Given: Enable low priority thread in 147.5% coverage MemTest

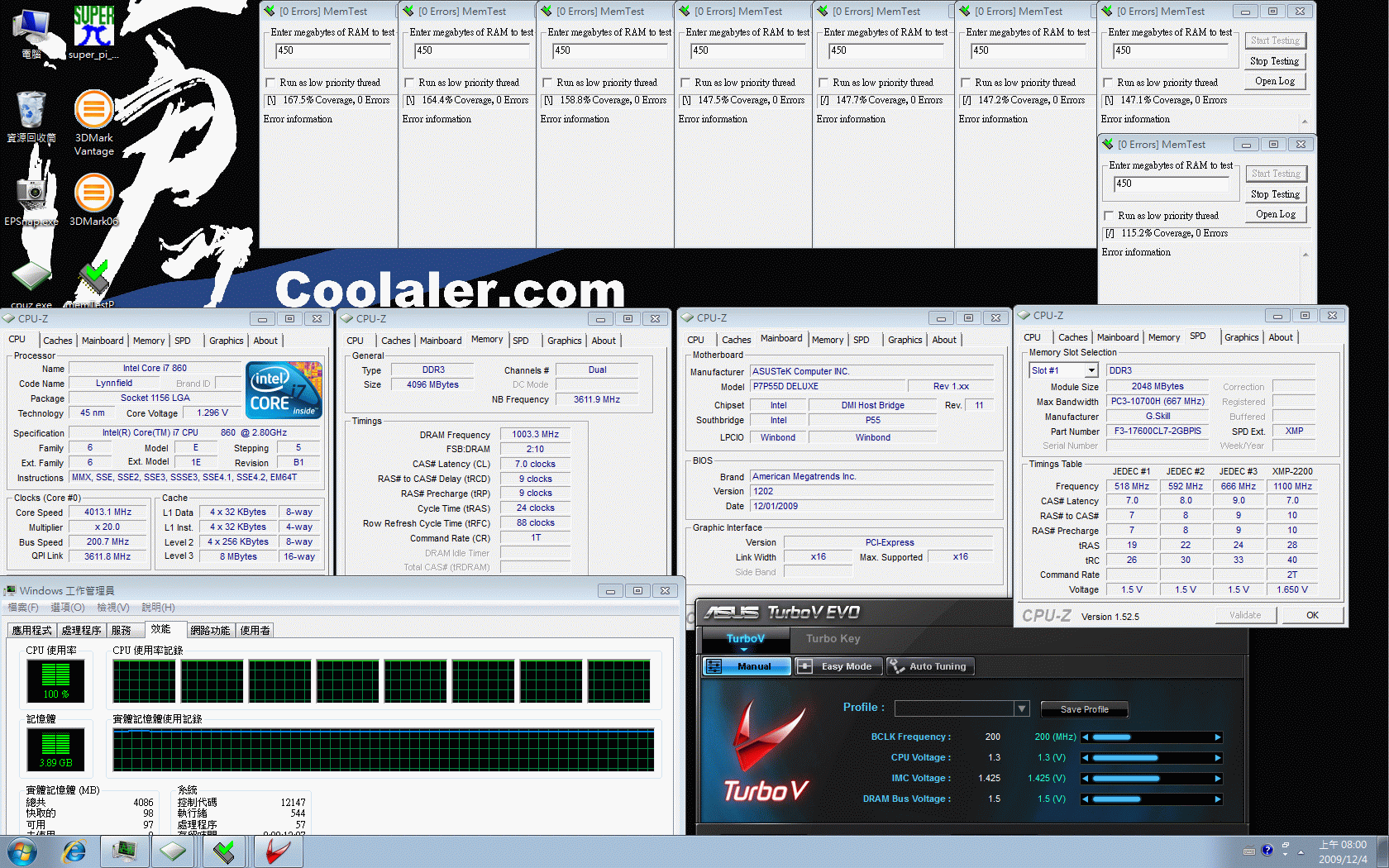Looking at the screenshot, I should coord(685,83).
